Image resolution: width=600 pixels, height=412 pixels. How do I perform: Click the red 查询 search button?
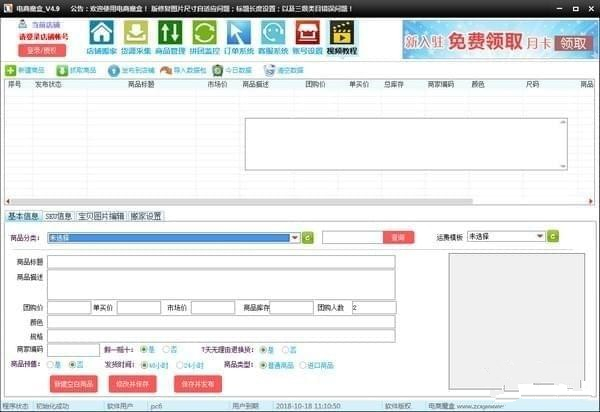coord(398,238)
